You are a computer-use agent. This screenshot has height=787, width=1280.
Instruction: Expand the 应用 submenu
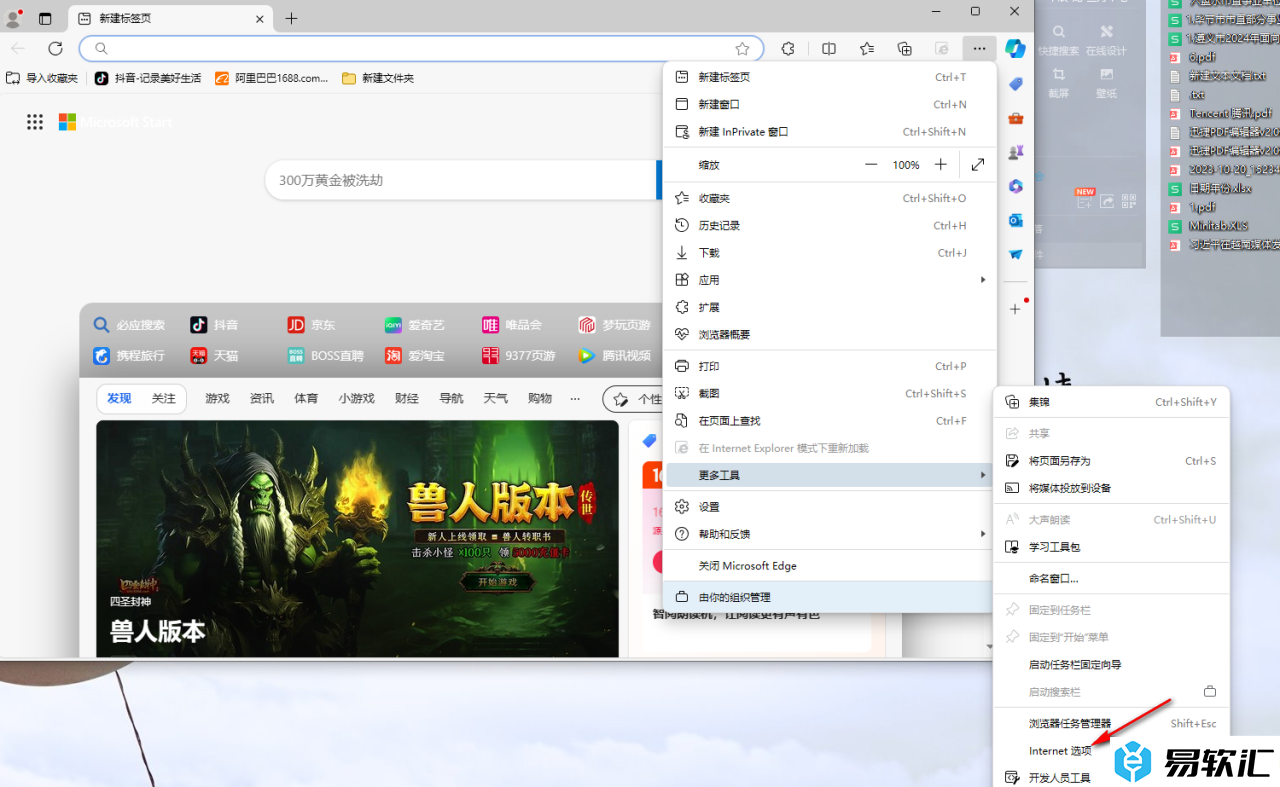click(829, 280)
